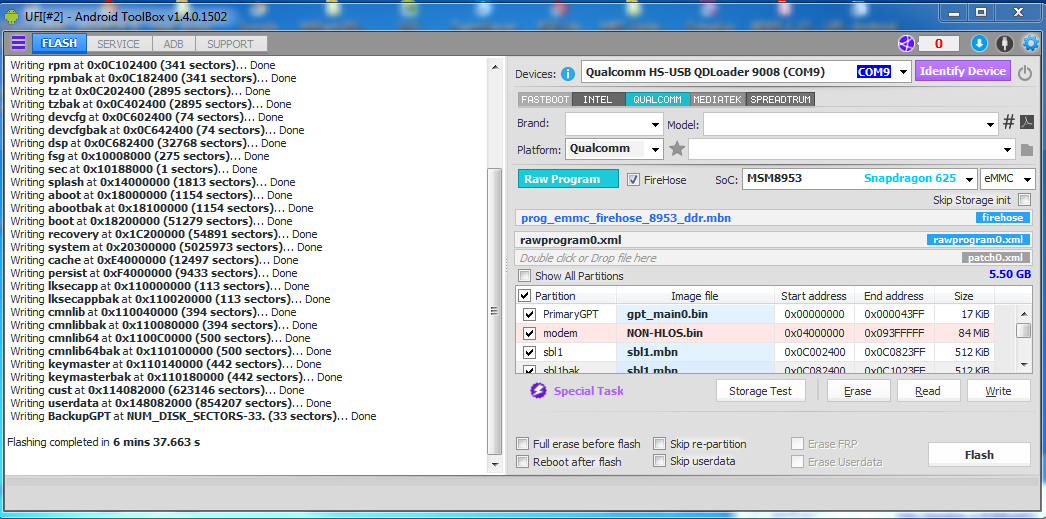Image resolution: width=1046 pixels, height=519 pixels.
Task: Click the Raw Program button
Action: pyautogui.click(x=568, y=179)
